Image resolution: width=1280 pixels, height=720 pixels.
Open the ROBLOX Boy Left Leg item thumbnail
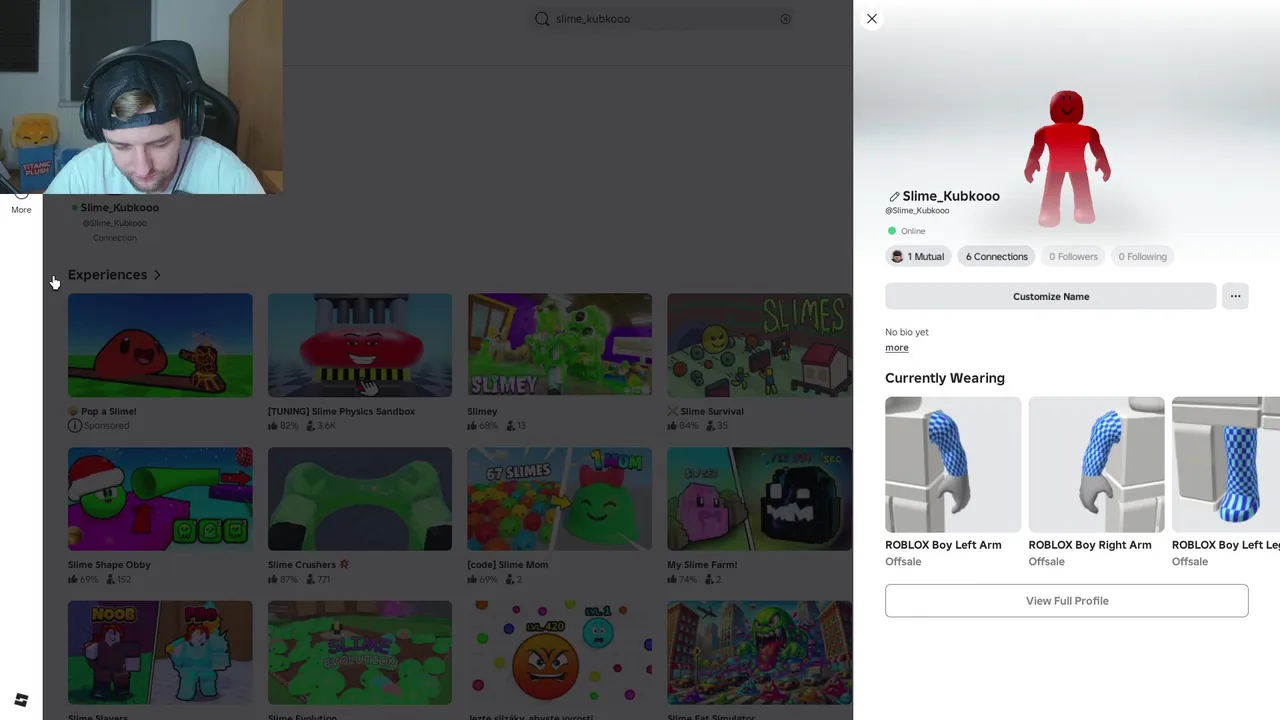coord(1226,465)
